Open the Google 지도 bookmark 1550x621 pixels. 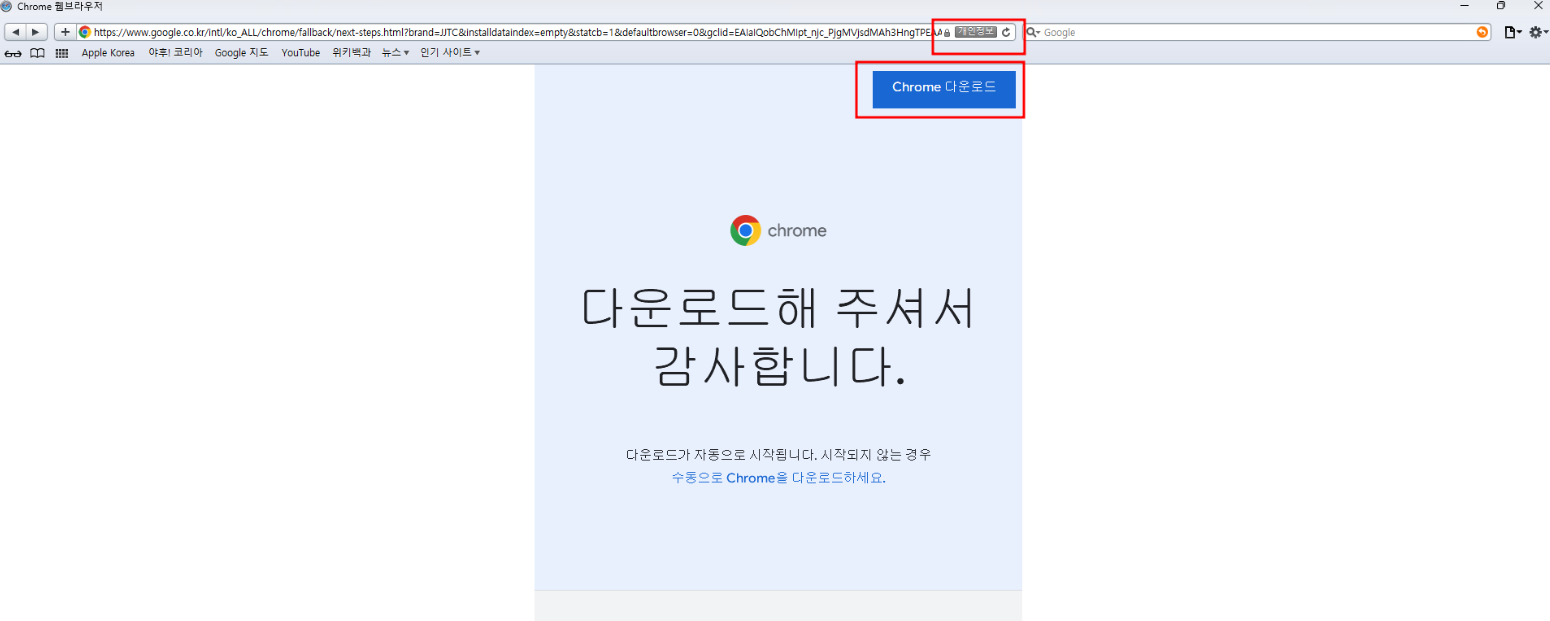click(x=242, y=53)
